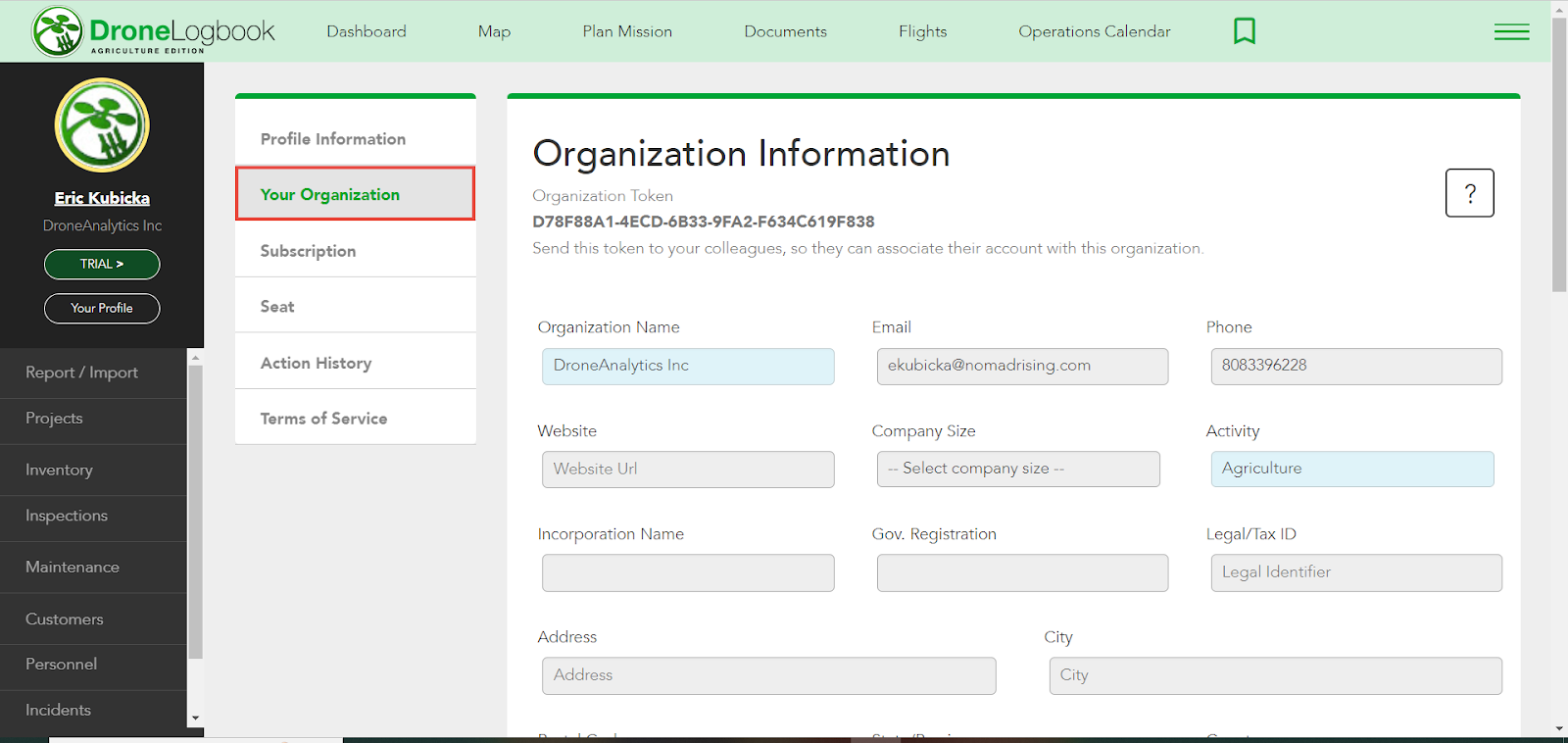Click the Legal Identifier field
The image size is (1568, 743).
click(x=1356, y=572)
